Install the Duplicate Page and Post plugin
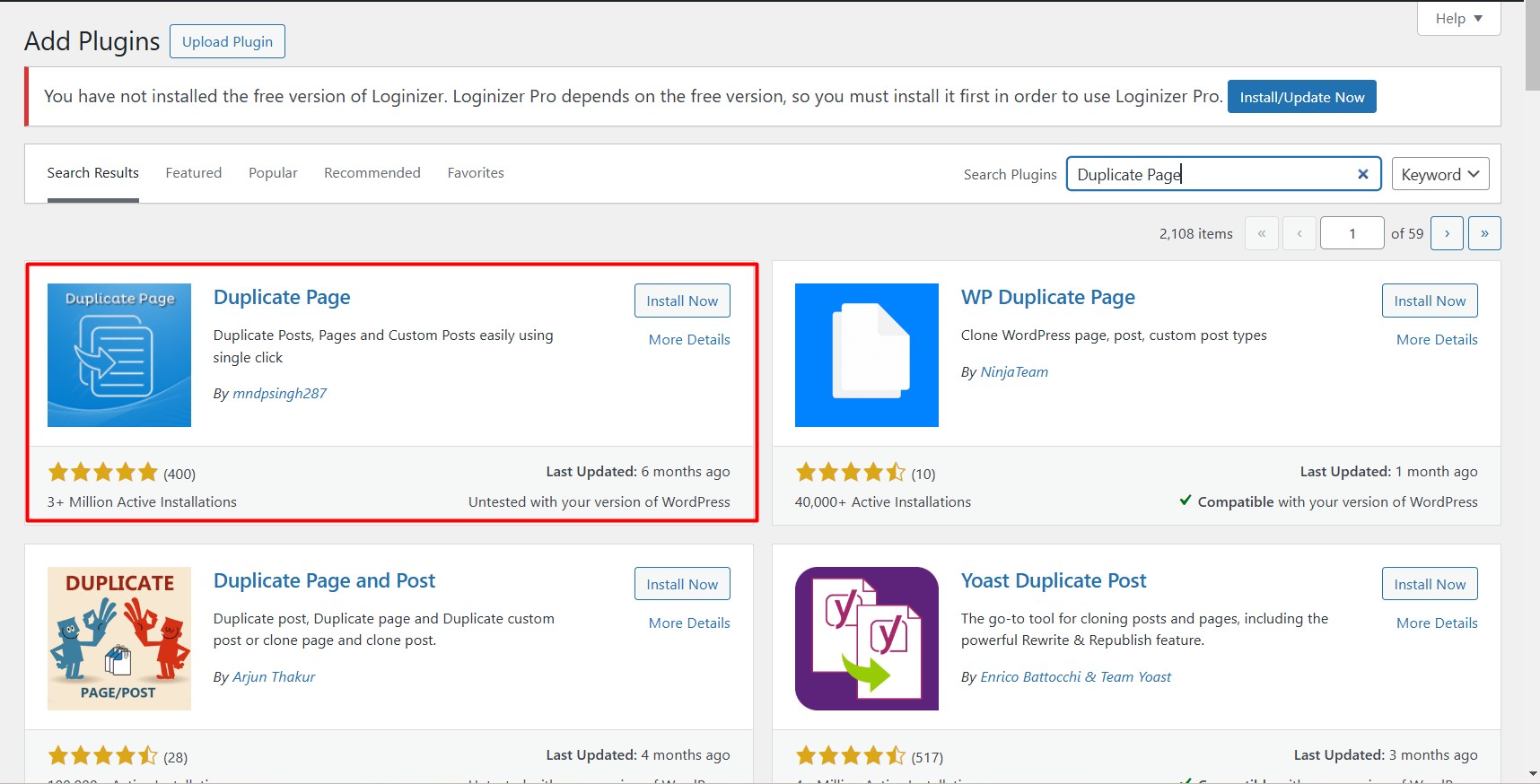The width and height of the screenshot is (1540, 784). pyautogui.click(x=682, y=584)
